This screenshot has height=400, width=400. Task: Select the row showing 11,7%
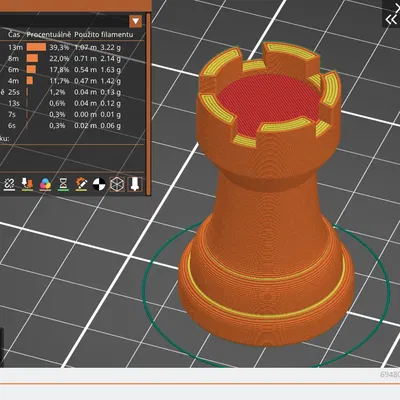point(72,81)
